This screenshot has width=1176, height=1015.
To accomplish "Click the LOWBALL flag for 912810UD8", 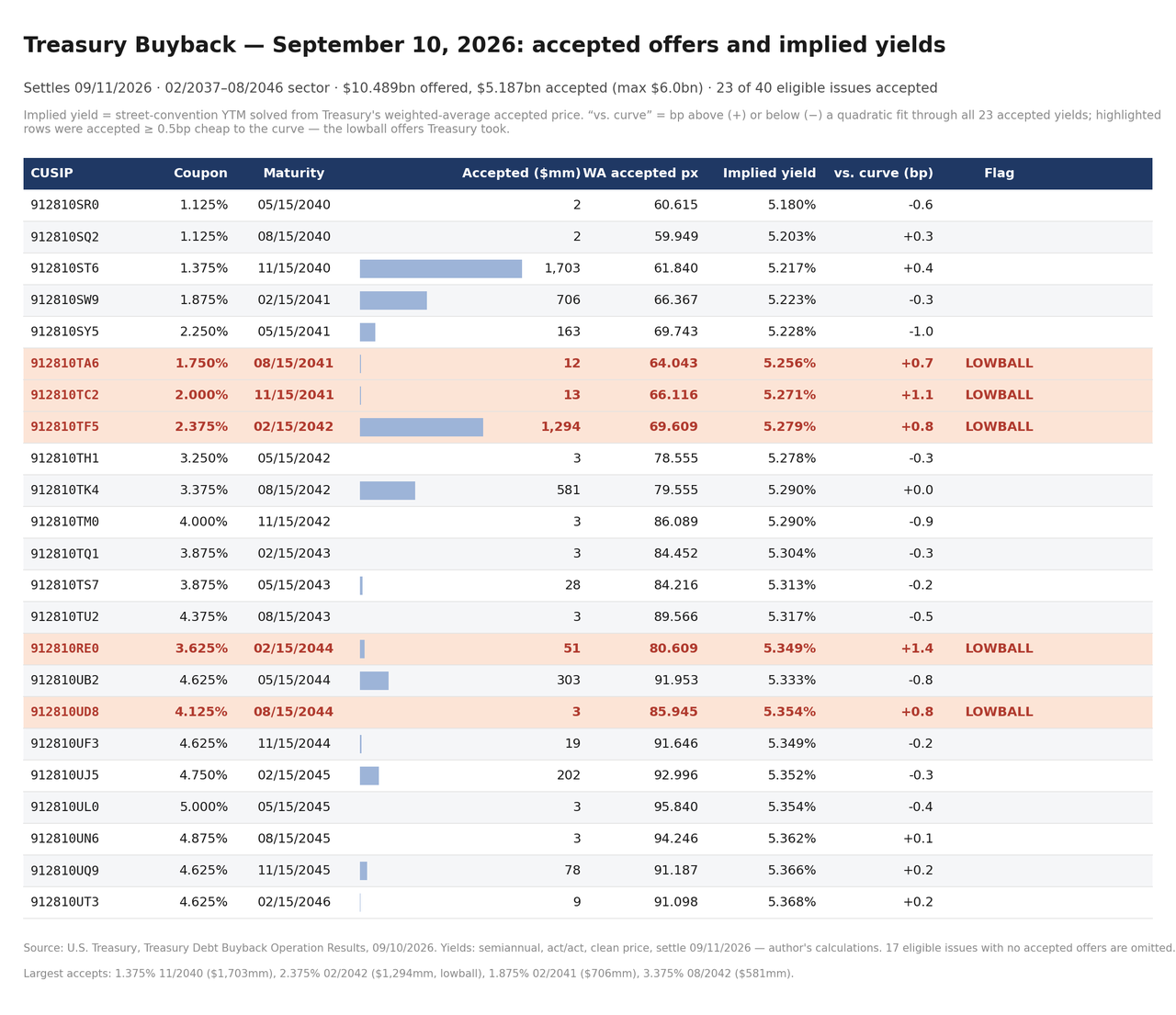I will coord(999,712).
